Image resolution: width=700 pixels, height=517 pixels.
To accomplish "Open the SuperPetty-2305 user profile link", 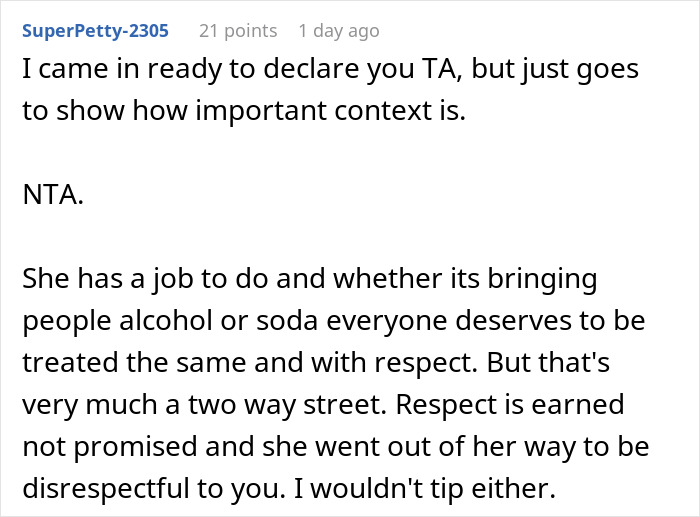I will 94,31.
